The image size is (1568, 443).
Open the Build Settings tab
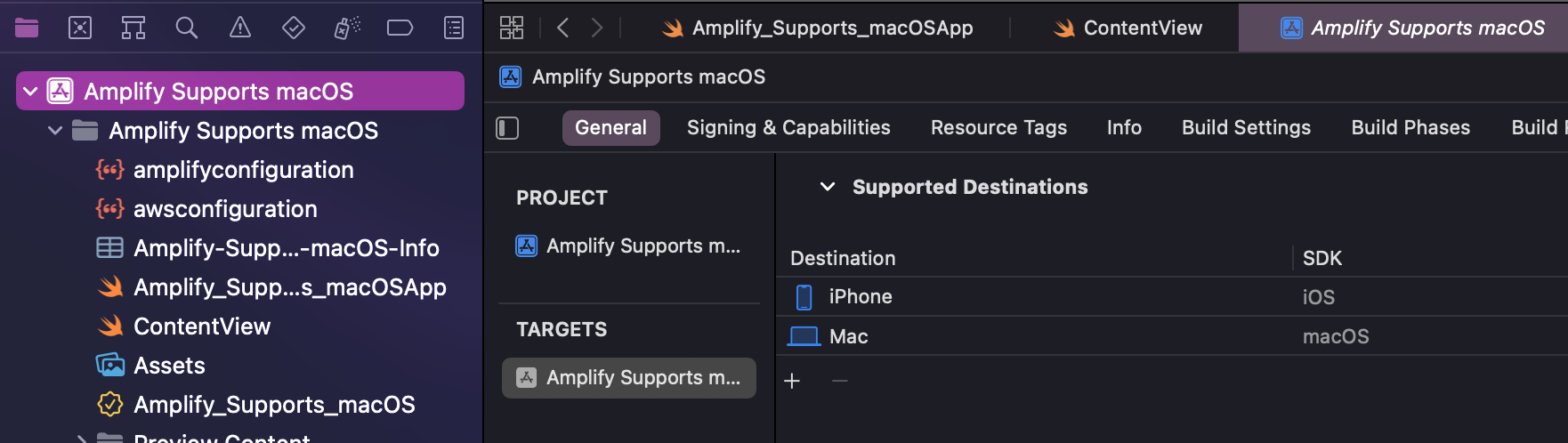coord(1246,128)
